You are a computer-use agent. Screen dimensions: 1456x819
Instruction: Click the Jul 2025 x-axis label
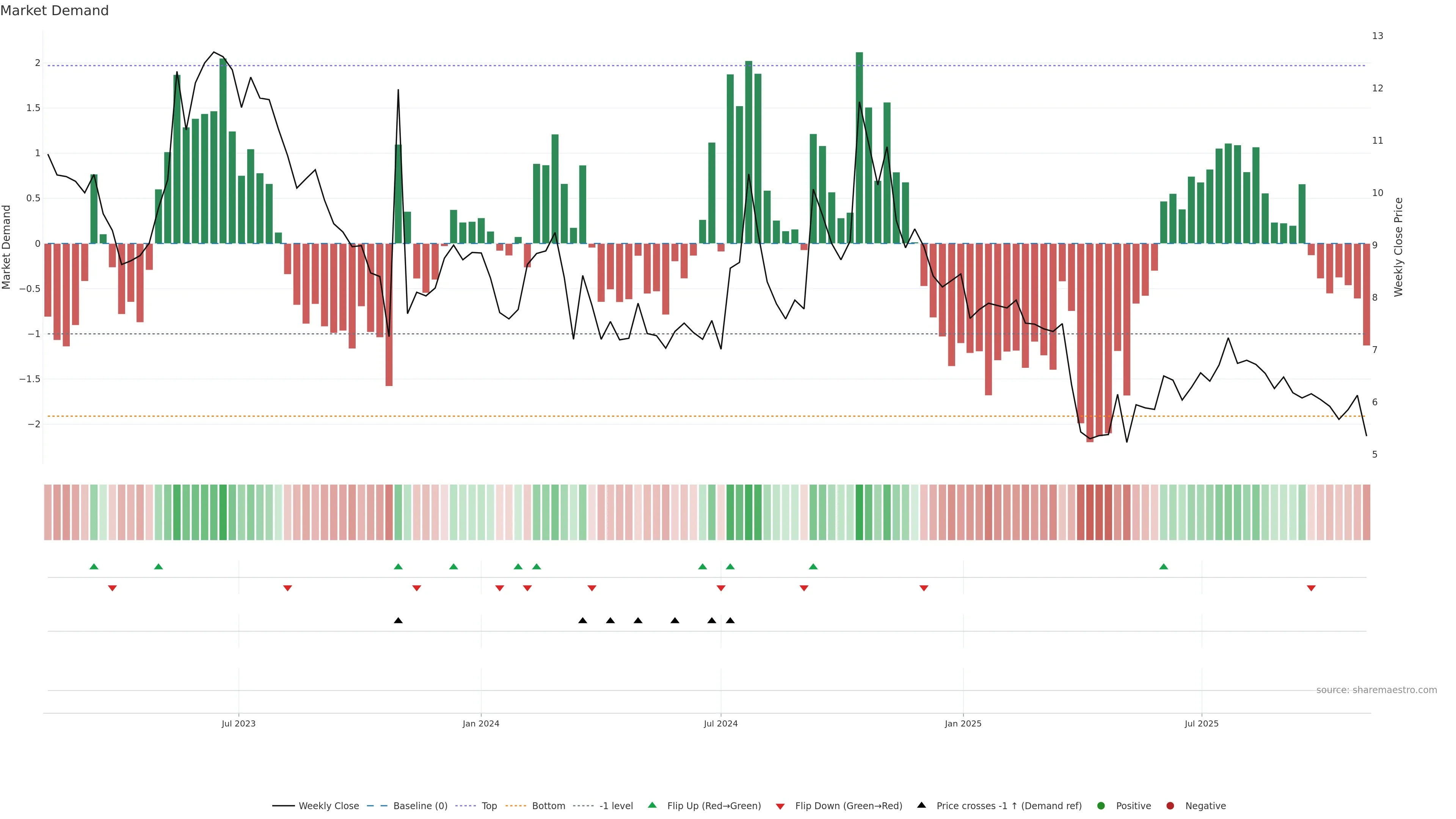point(1201,723)
